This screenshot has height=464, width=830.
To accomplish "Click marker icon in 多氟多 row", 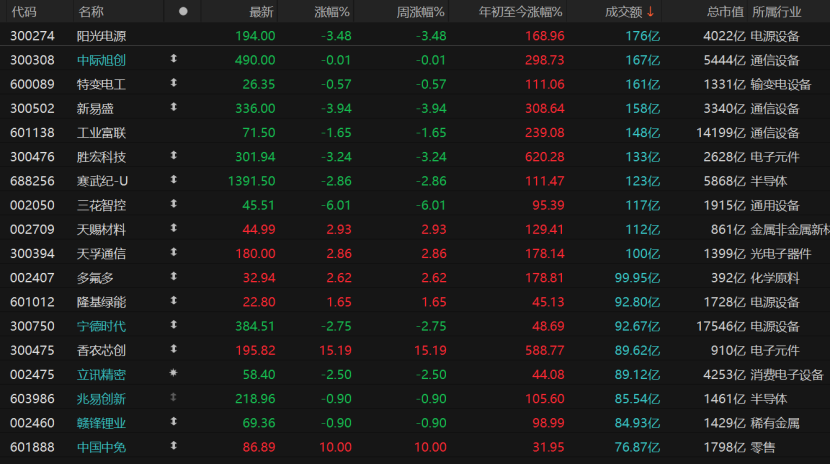I will click(x=174, y=277).
